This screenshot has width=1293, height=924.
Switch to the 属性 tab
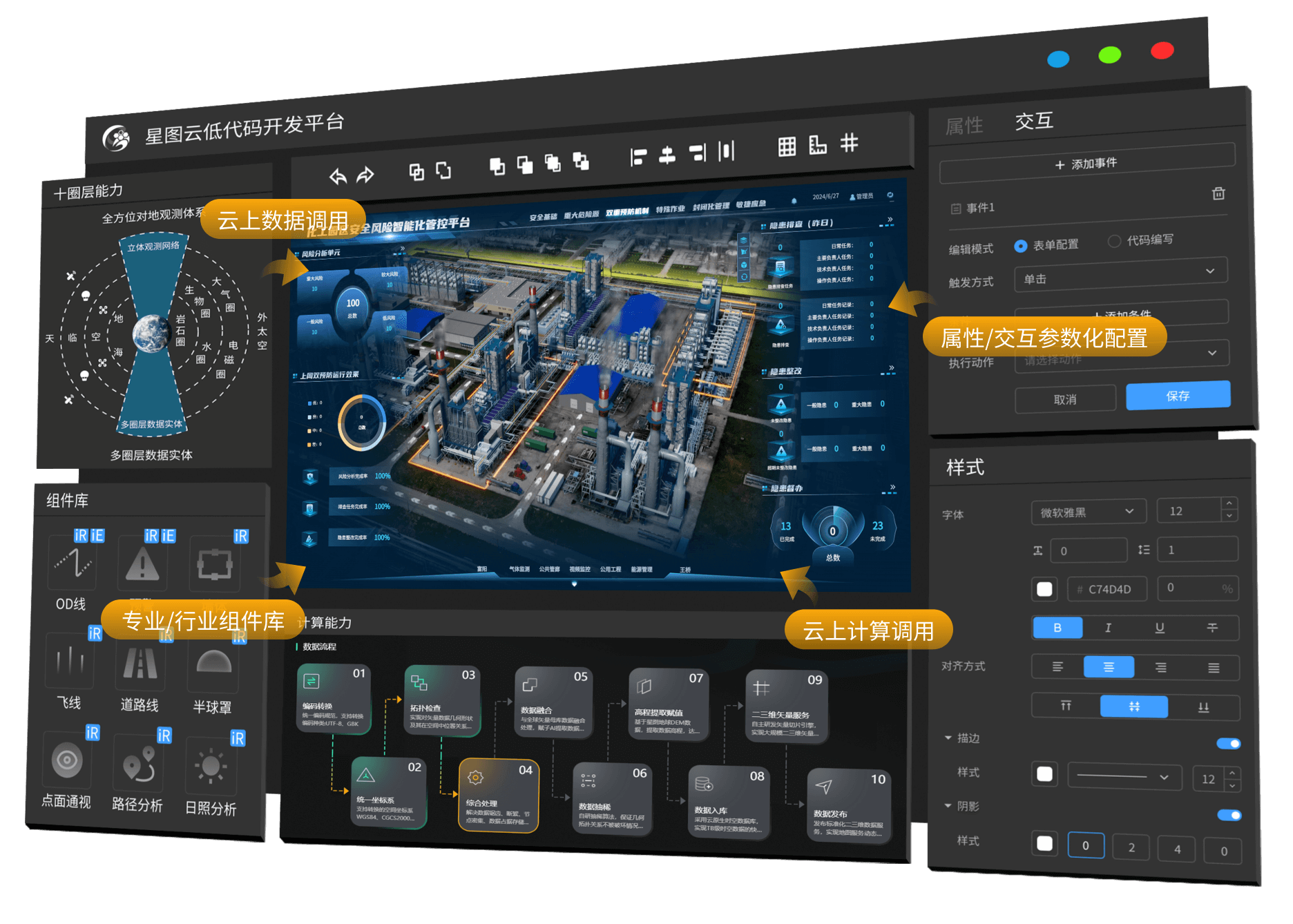pyautogui.click(x=964, y=126)
